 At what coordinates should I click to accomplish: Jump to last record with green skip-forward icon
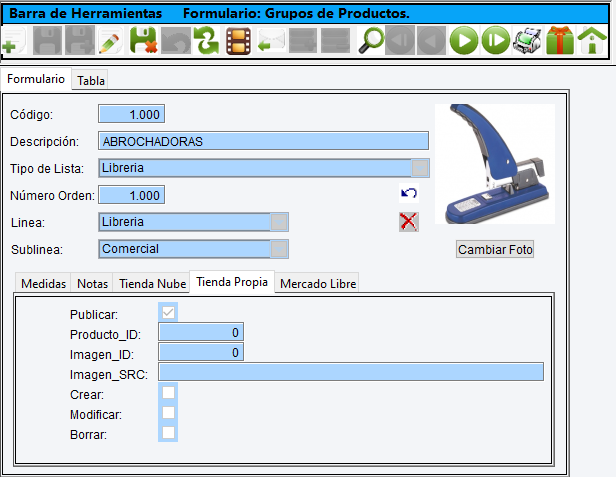(x=495, y=40)
